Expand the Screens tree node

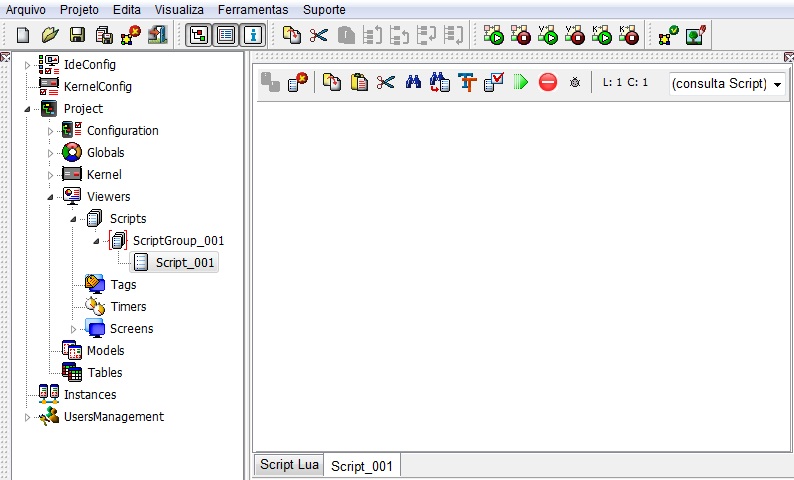pos(73,329)
